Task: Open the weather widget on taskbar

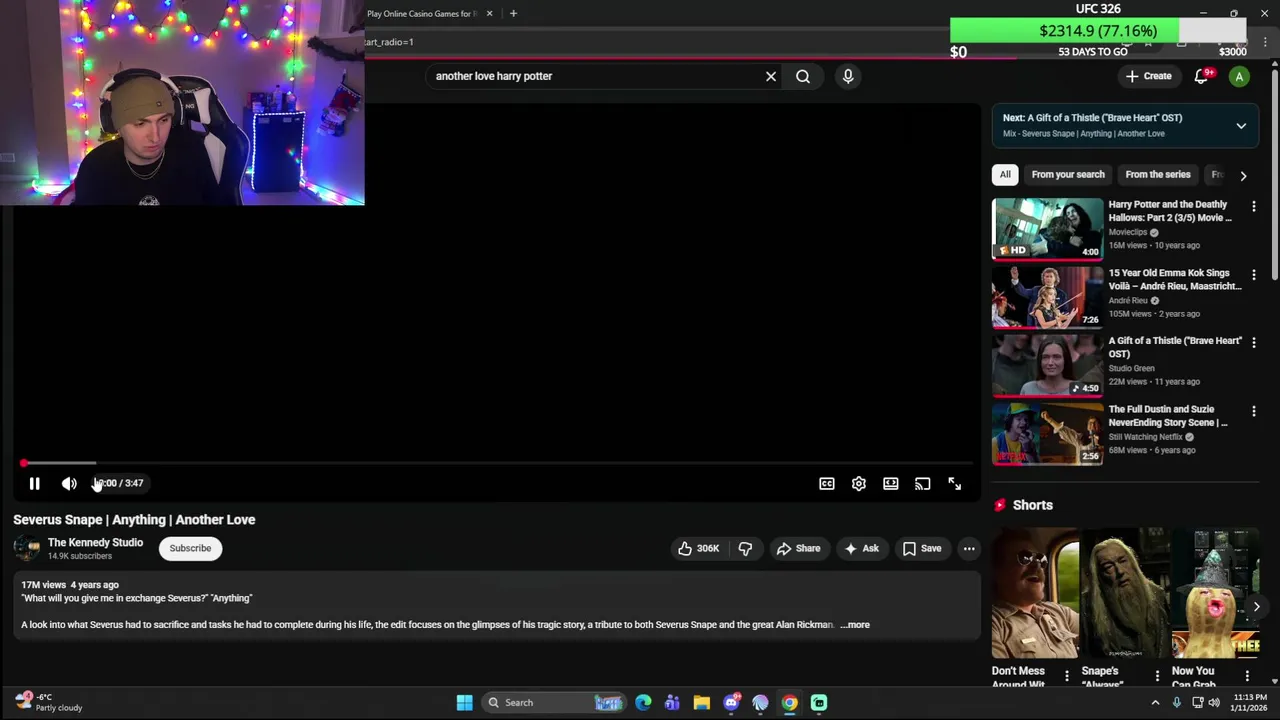Action: (47, 703)
